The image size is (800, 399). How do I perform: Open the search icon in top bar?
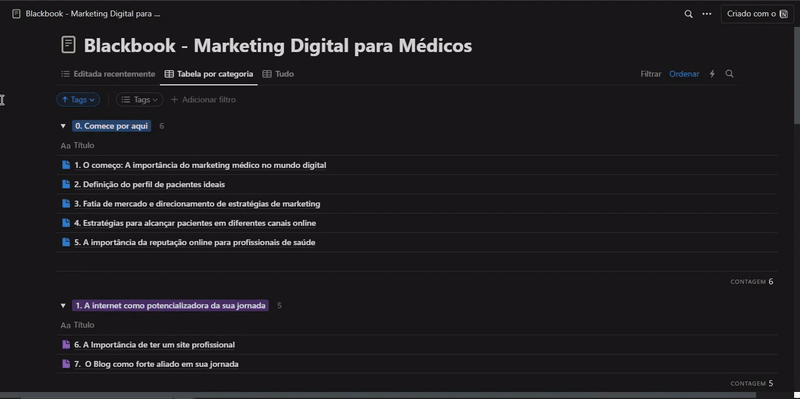[688, 14]
